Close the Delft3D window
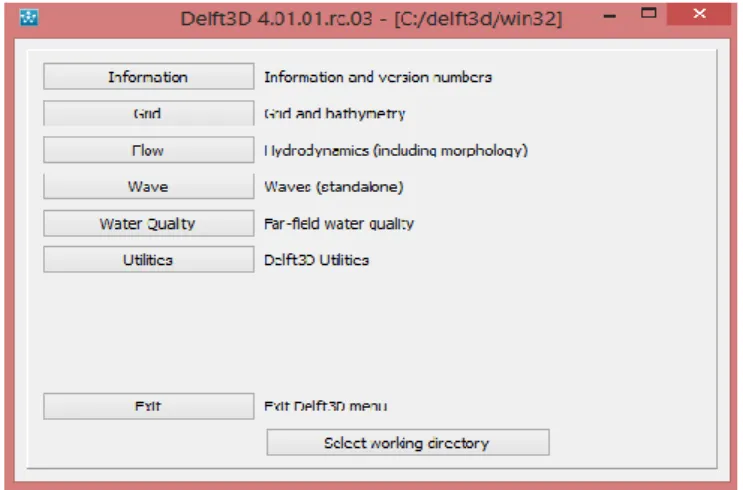743x490 pixels. coord(699,14)
